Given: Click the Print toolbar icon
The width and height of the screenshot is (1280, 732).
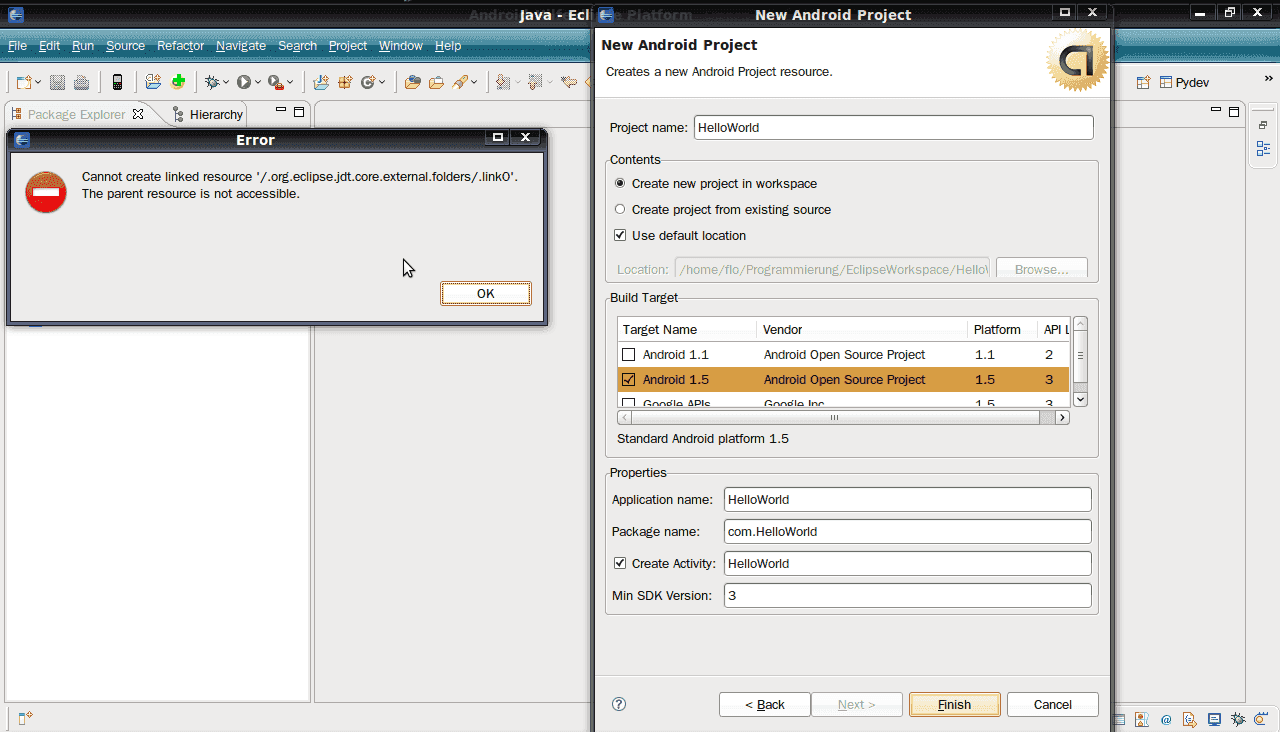Looking at the screenshot, I should (x=82, y=82).
